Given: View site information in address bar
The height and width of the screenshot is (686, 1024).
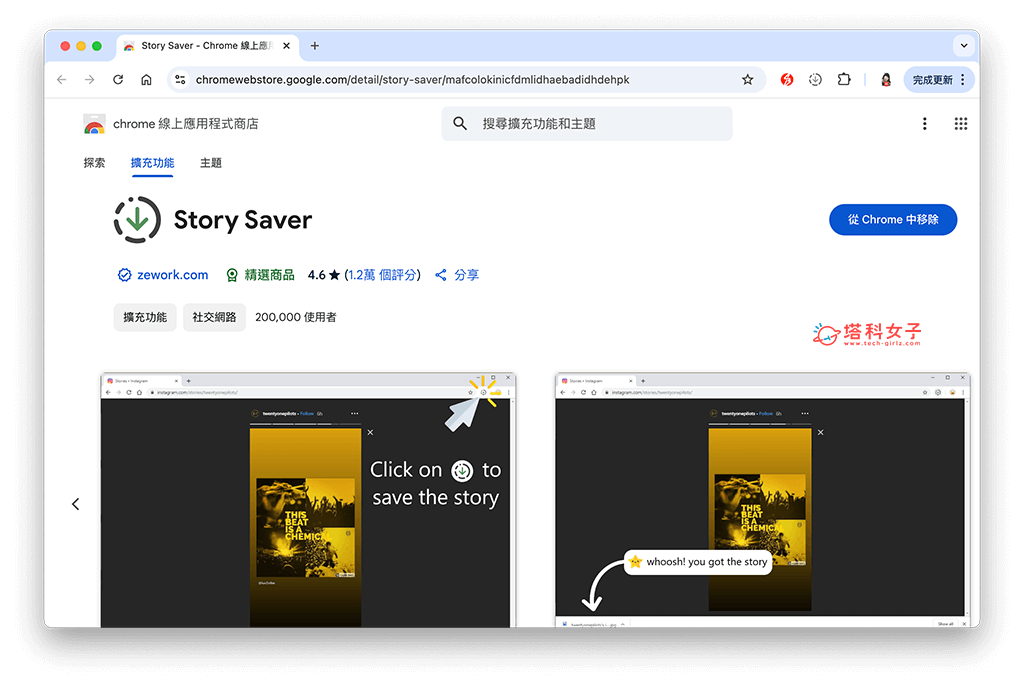Looking at the screenshot, I should [x=180, y=80].
